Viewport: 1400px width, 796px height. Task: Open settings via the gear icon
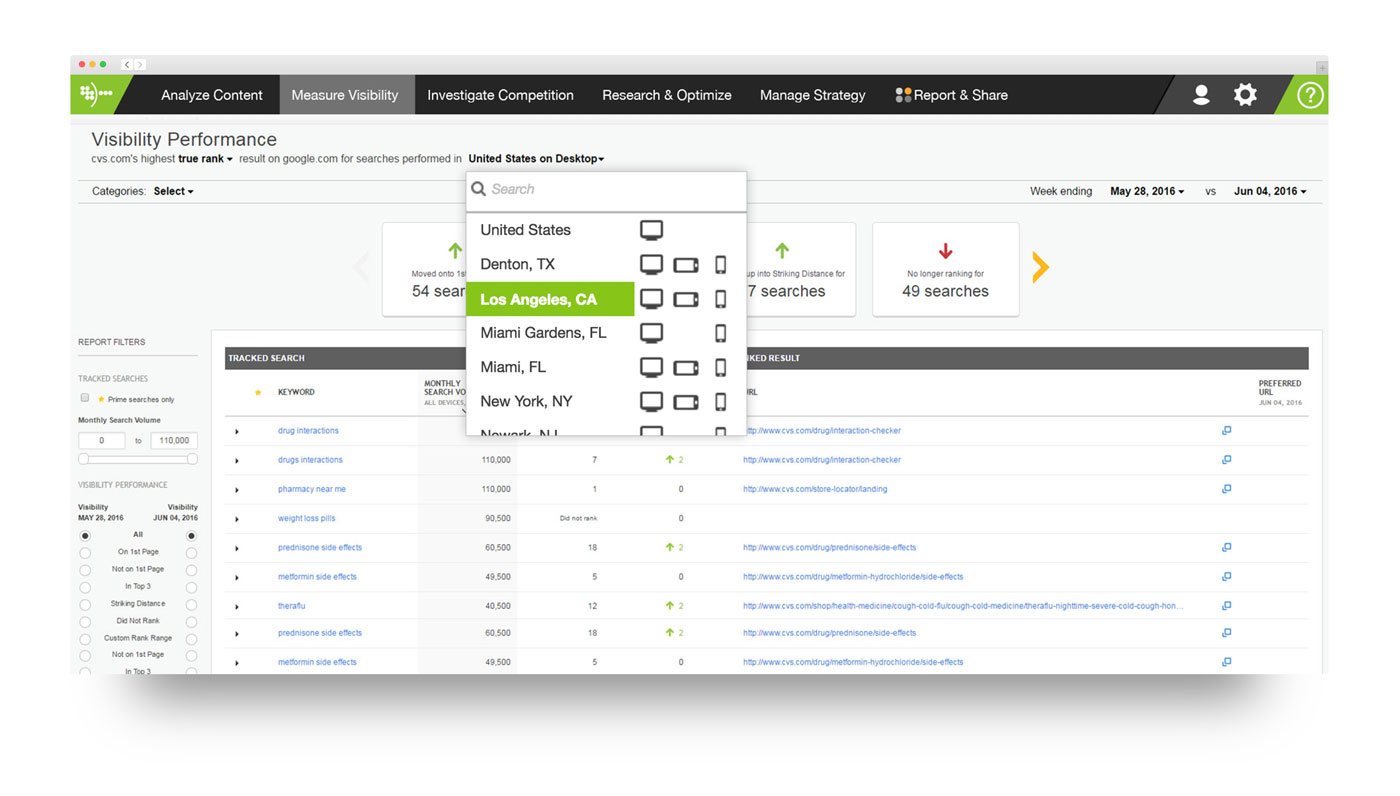(1245, 95)
